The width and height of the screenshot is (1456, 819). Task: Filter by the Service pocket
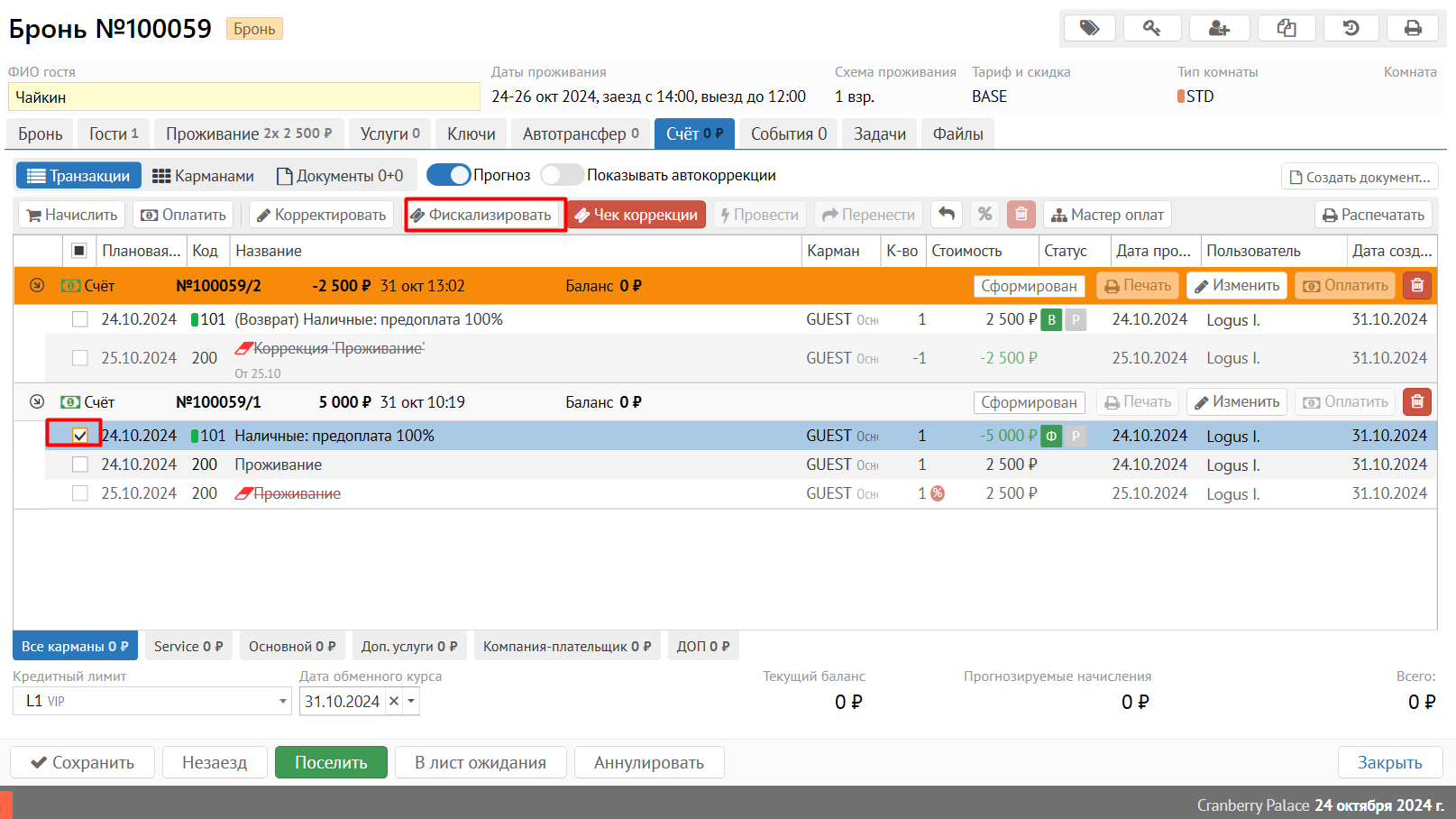[x=188, y=646]
